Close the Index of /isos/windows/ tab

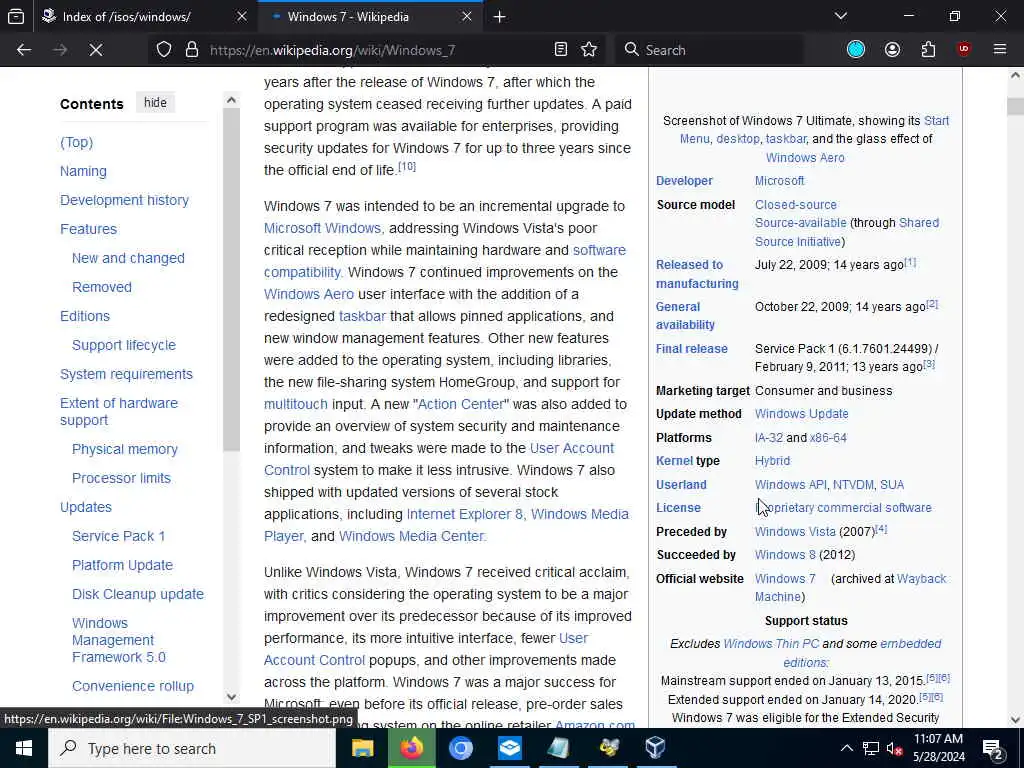(242, 16)
